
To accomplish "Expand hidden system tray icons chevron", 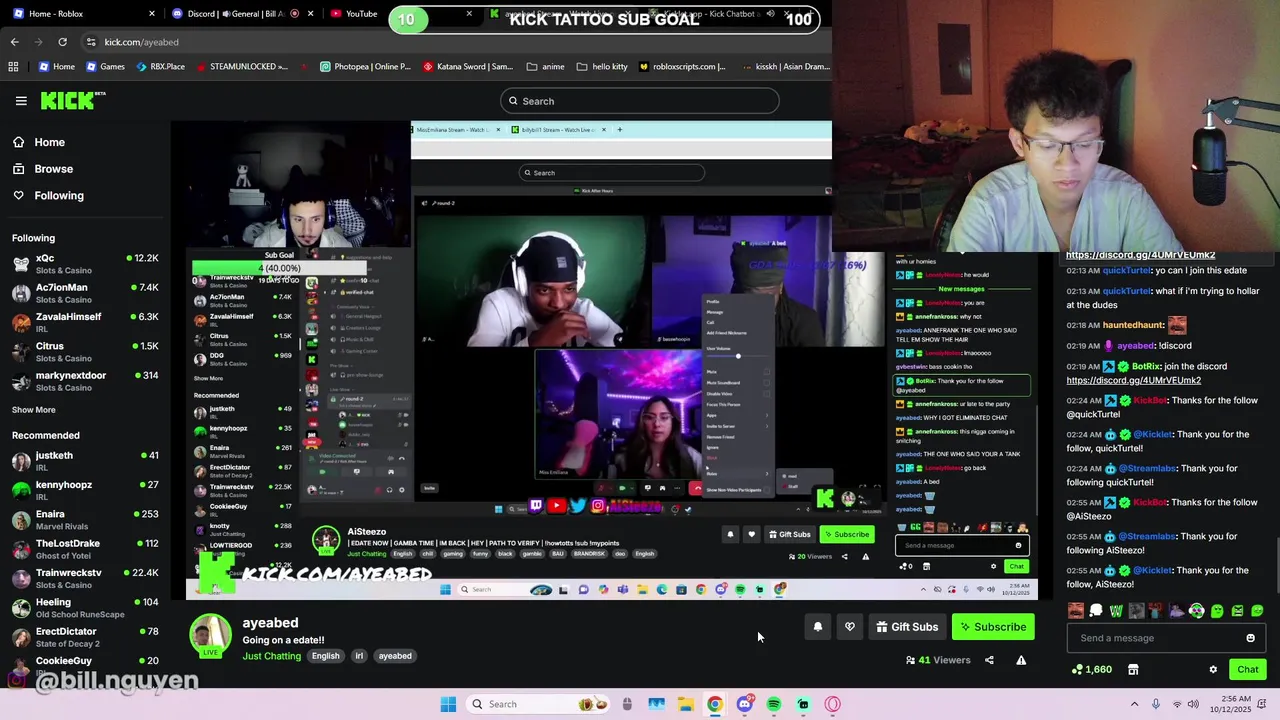I will pos(1134,704).
